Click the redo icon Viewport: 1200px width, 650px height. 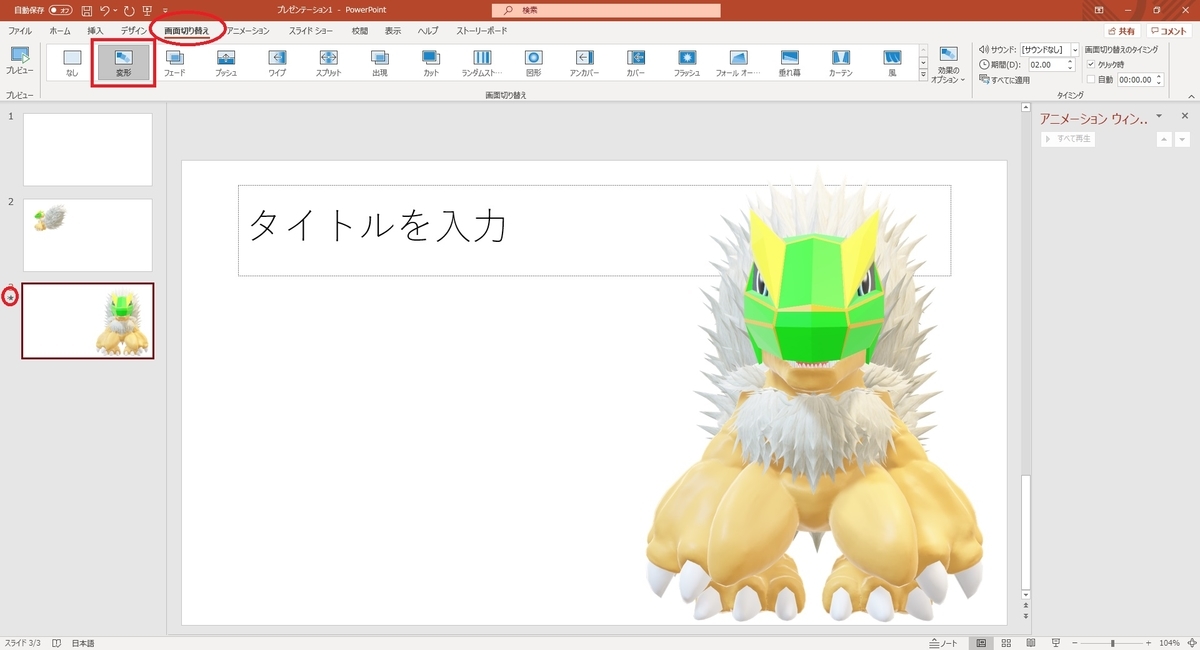[x=129, y=10]
